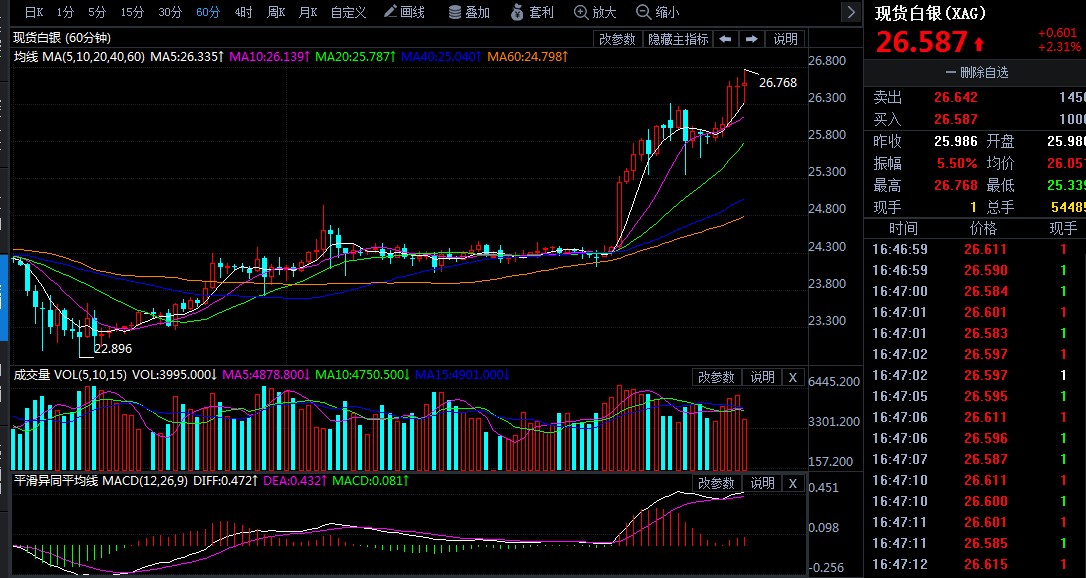This screenshot has width=1086, height=578.
Task: Toggle 隐藏主指标 to hide main indicator
Action: click(x=678, y=39)
